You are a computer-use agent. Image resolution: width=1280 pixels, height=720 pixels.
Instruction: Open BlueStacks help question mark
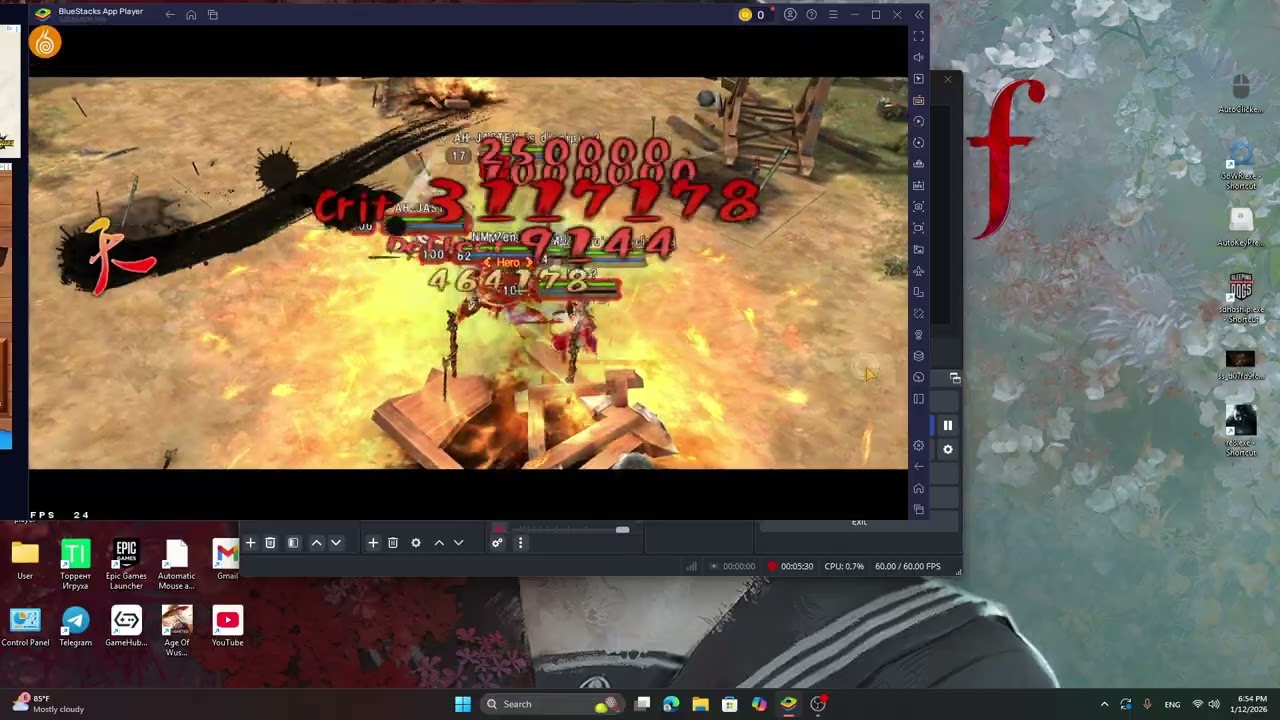pyautogui.click(x=811, y=15)
